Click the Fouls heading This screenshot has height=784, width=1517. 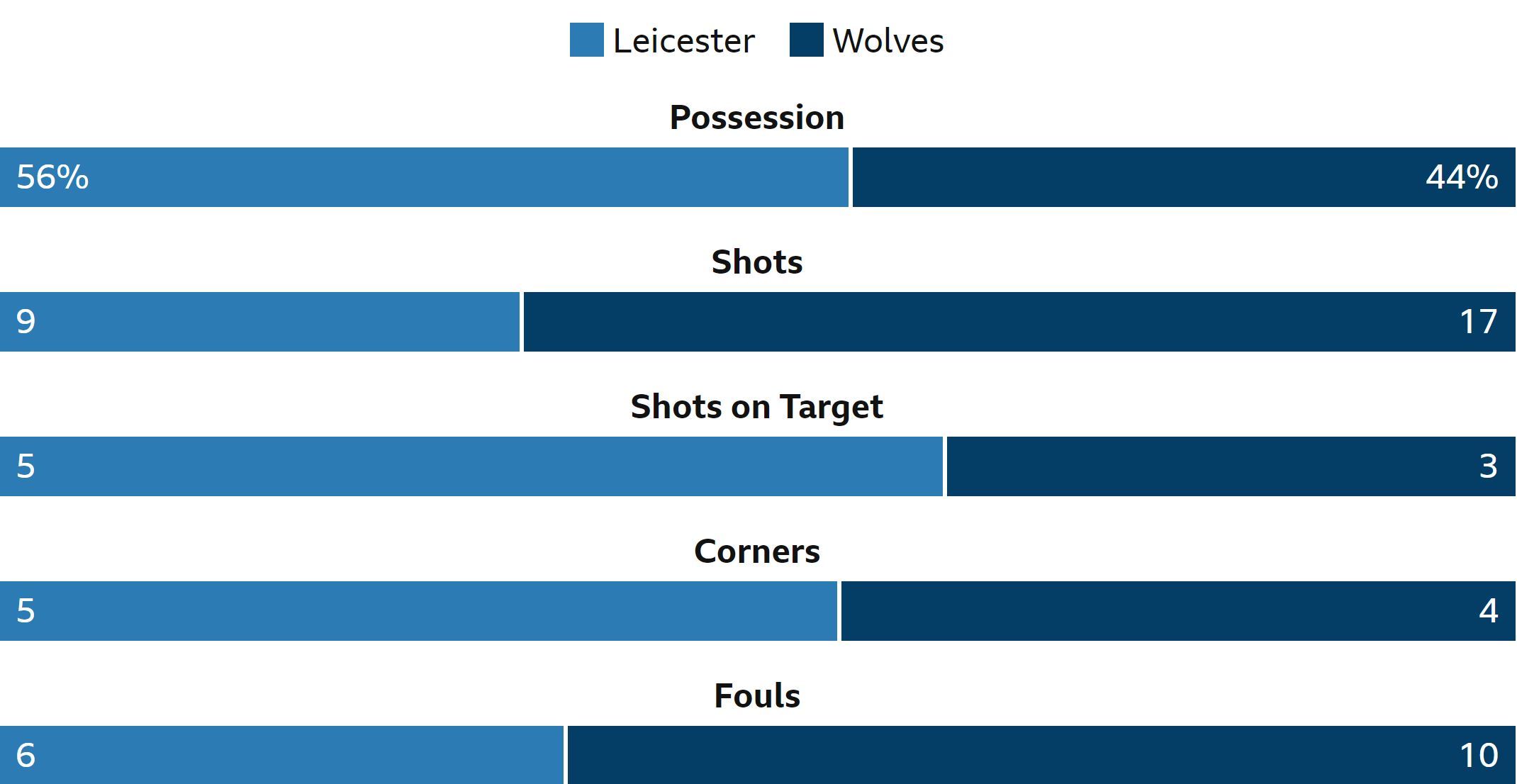point(757,696)
